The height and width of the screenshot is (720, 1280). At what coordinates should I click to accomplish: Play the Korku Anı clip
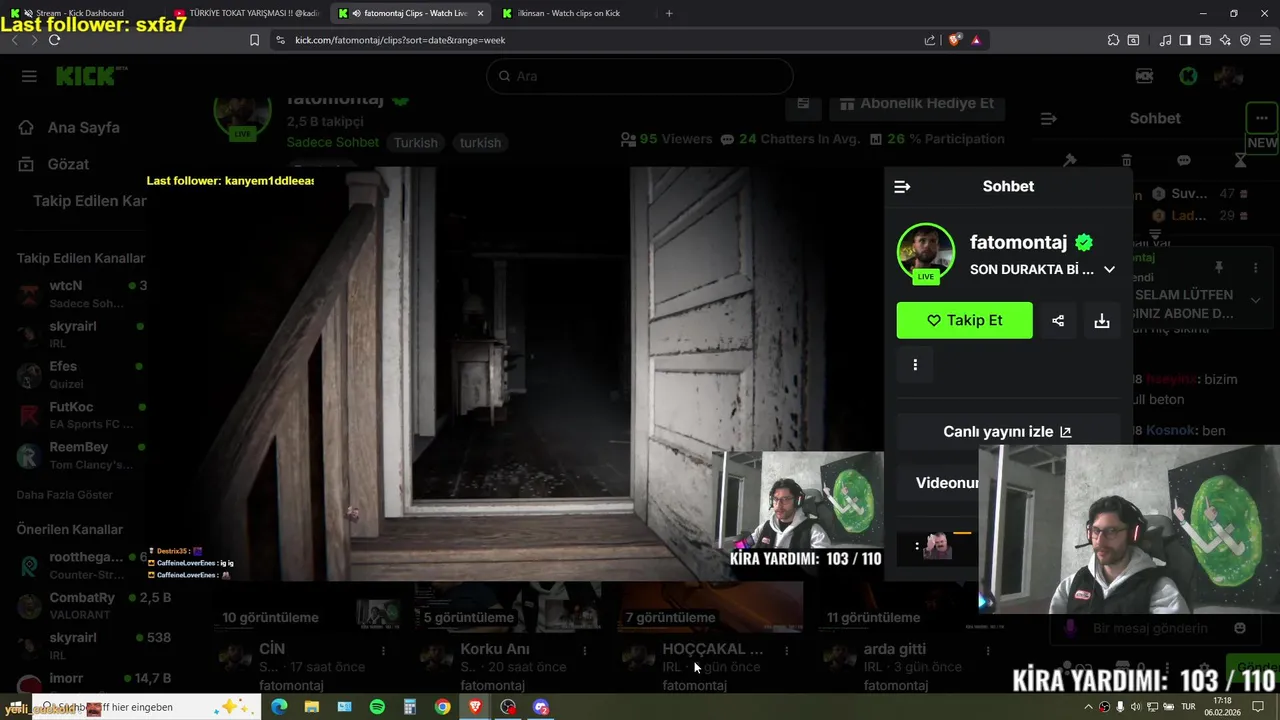pos(495,649)
